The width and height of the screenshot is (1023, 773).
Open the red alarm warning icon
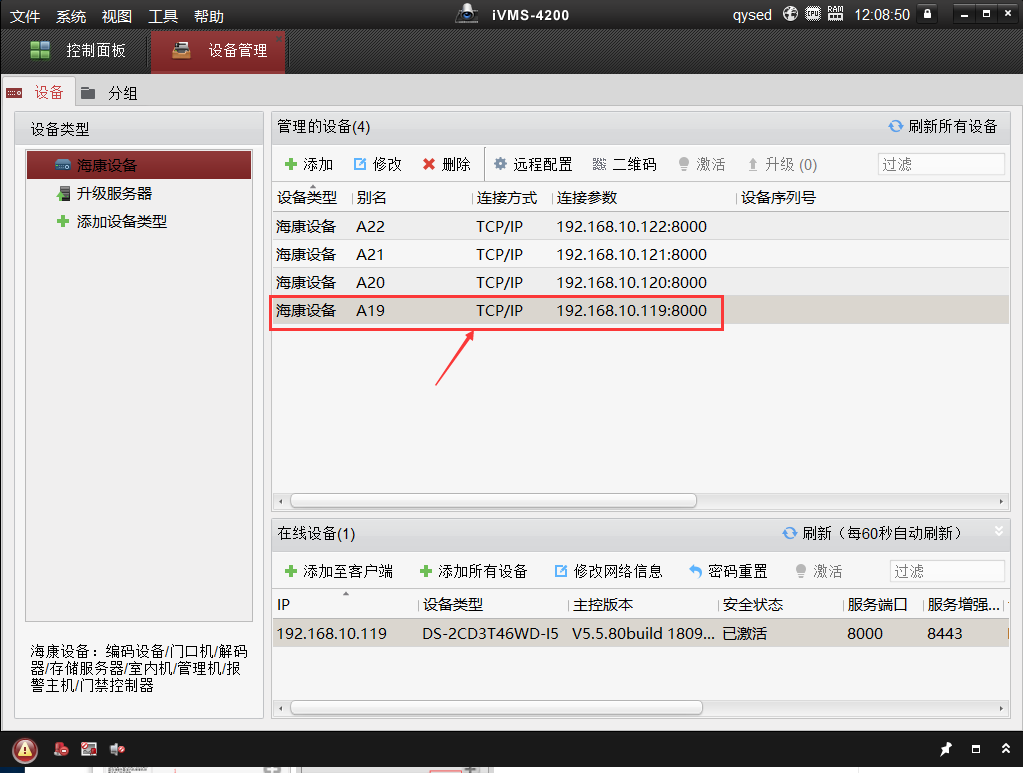(25, 749)
